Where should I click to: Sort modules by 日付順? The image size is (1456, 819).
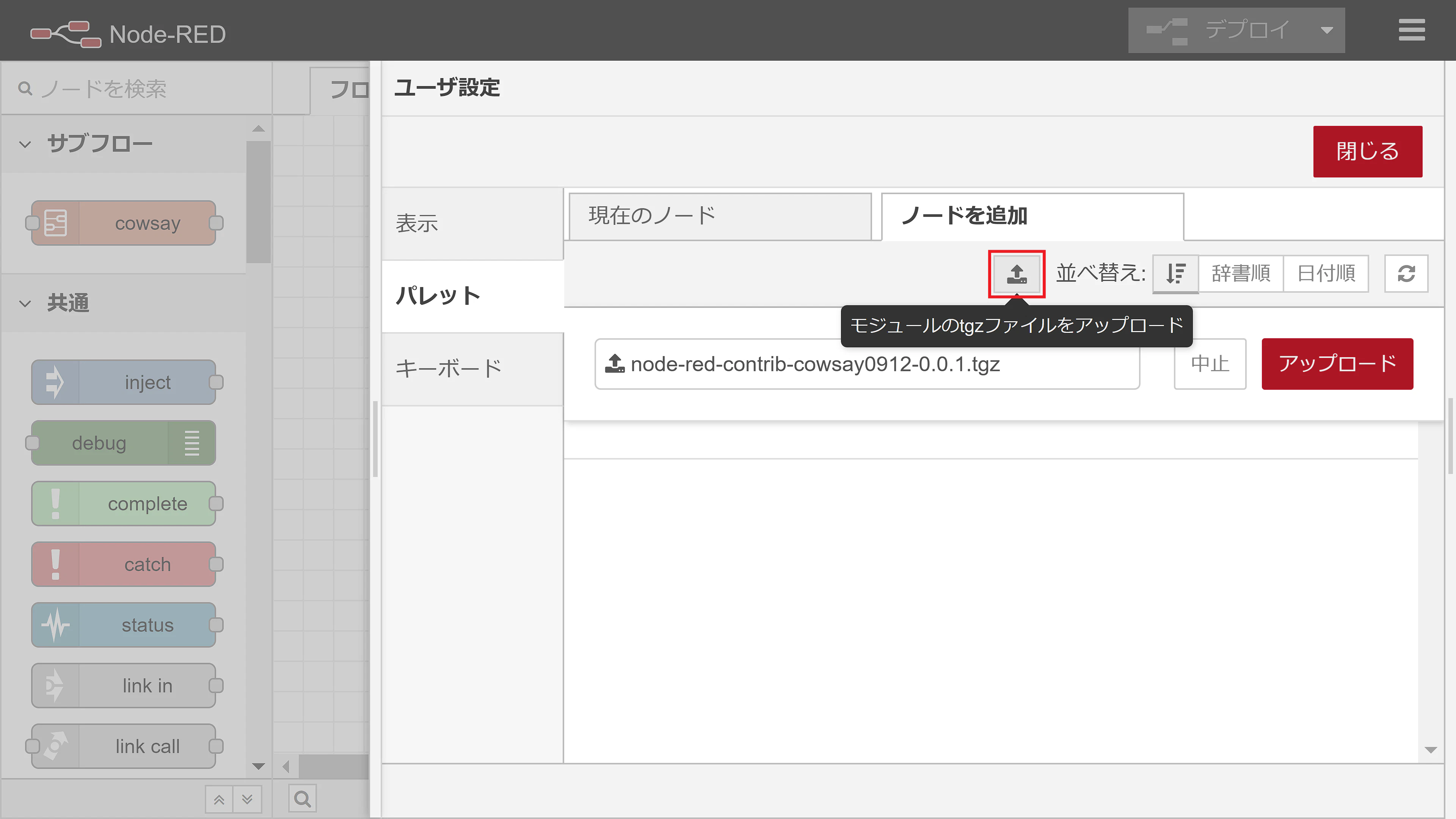(x=1326, y=273)
